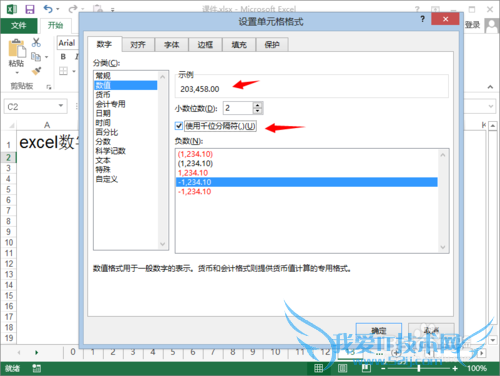Select 时间 in category list

coord(126,123)
